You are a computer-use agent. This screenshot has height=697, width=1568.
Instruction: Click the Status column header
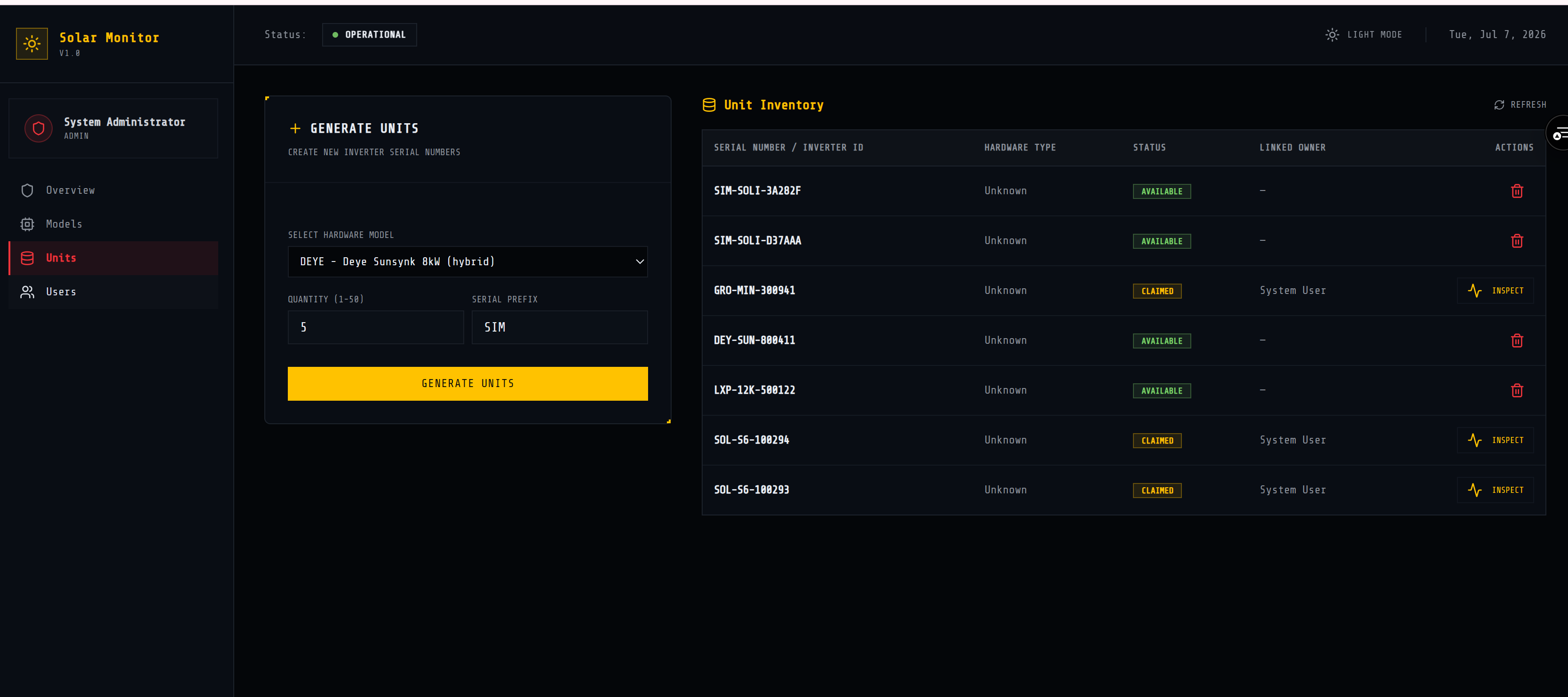click(x=1149, y=148)
